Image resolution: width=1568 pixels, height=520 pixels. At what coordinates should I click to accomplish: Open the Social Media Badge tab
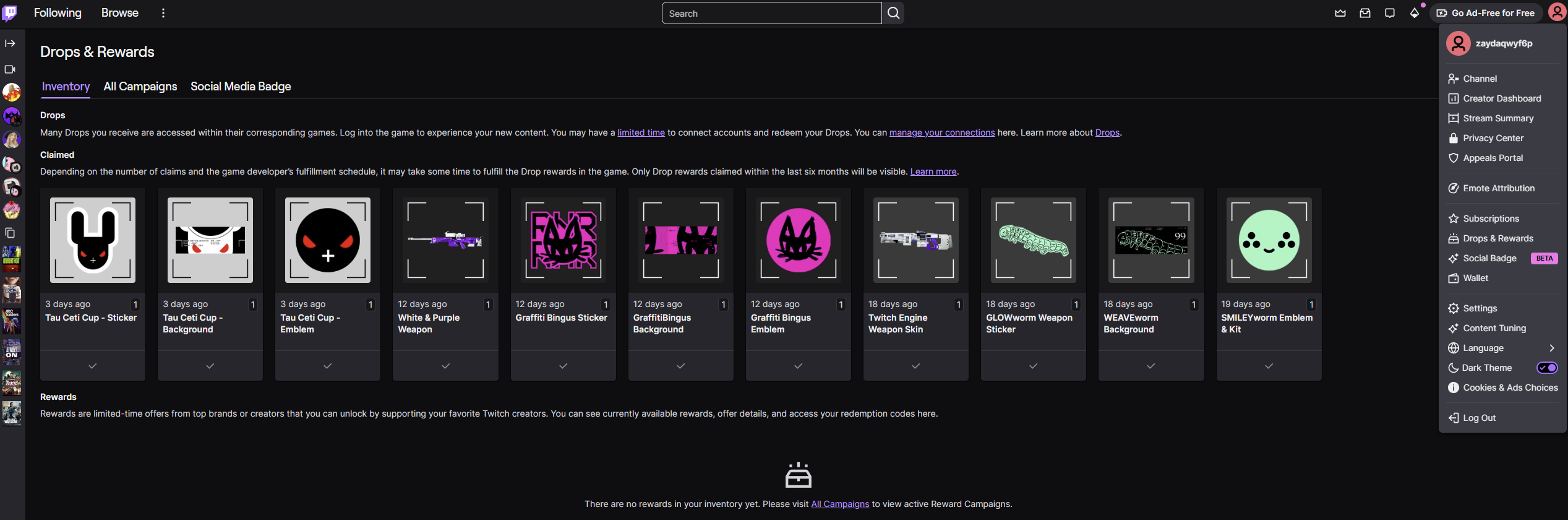point(241,87)
